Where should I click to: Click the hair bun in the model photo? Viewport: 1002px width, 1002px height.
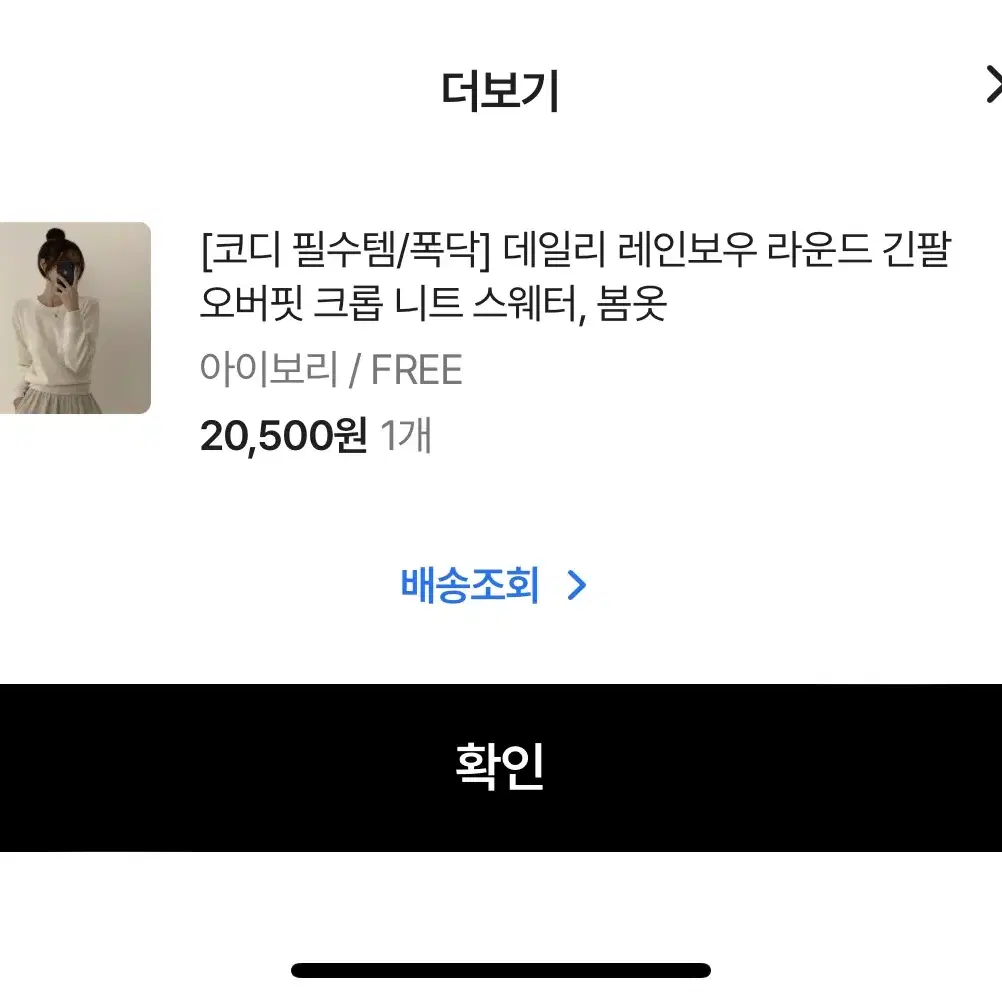[56, 236]
